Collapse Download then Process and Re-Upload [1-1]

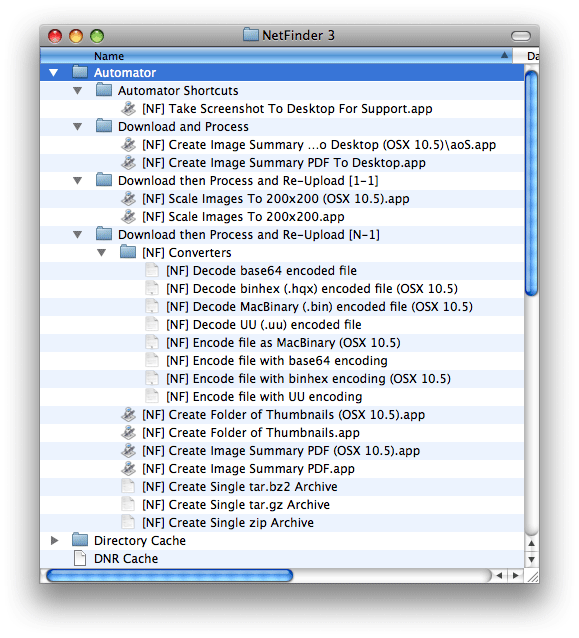point(77,181)
